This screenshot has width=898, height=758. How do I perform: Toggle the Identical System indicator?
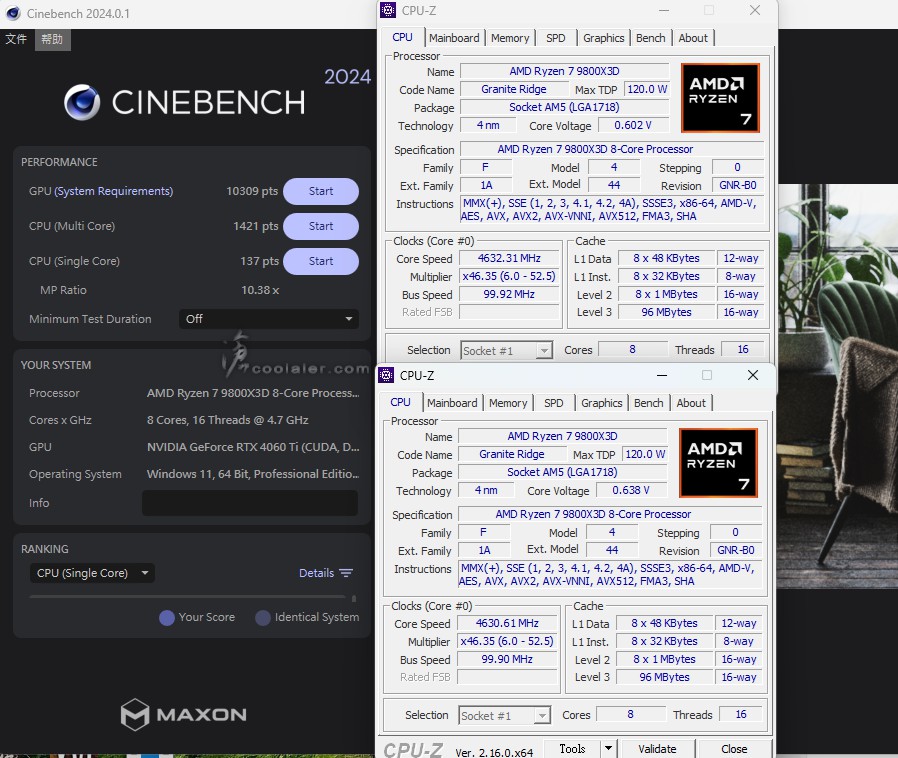263,618
